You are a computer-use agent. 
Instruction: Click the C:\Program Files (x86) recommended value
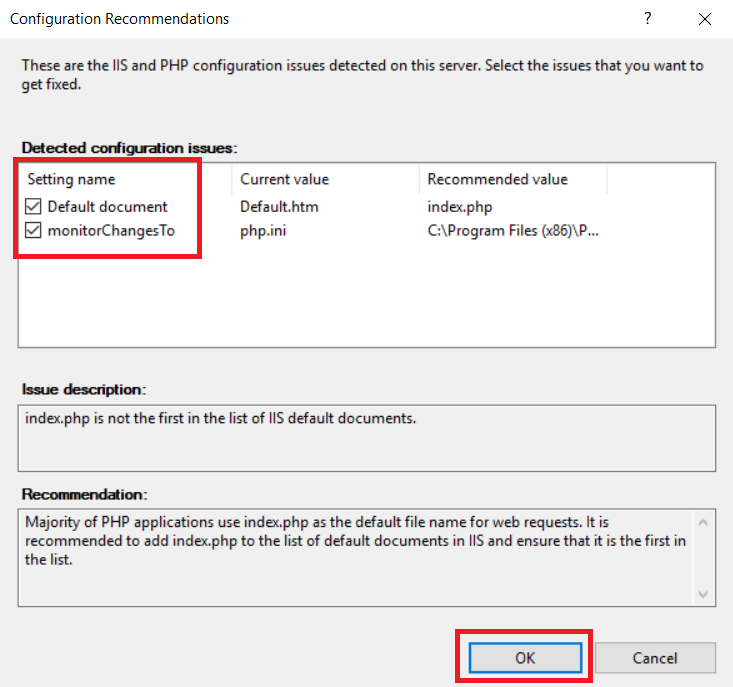point(513,230)
